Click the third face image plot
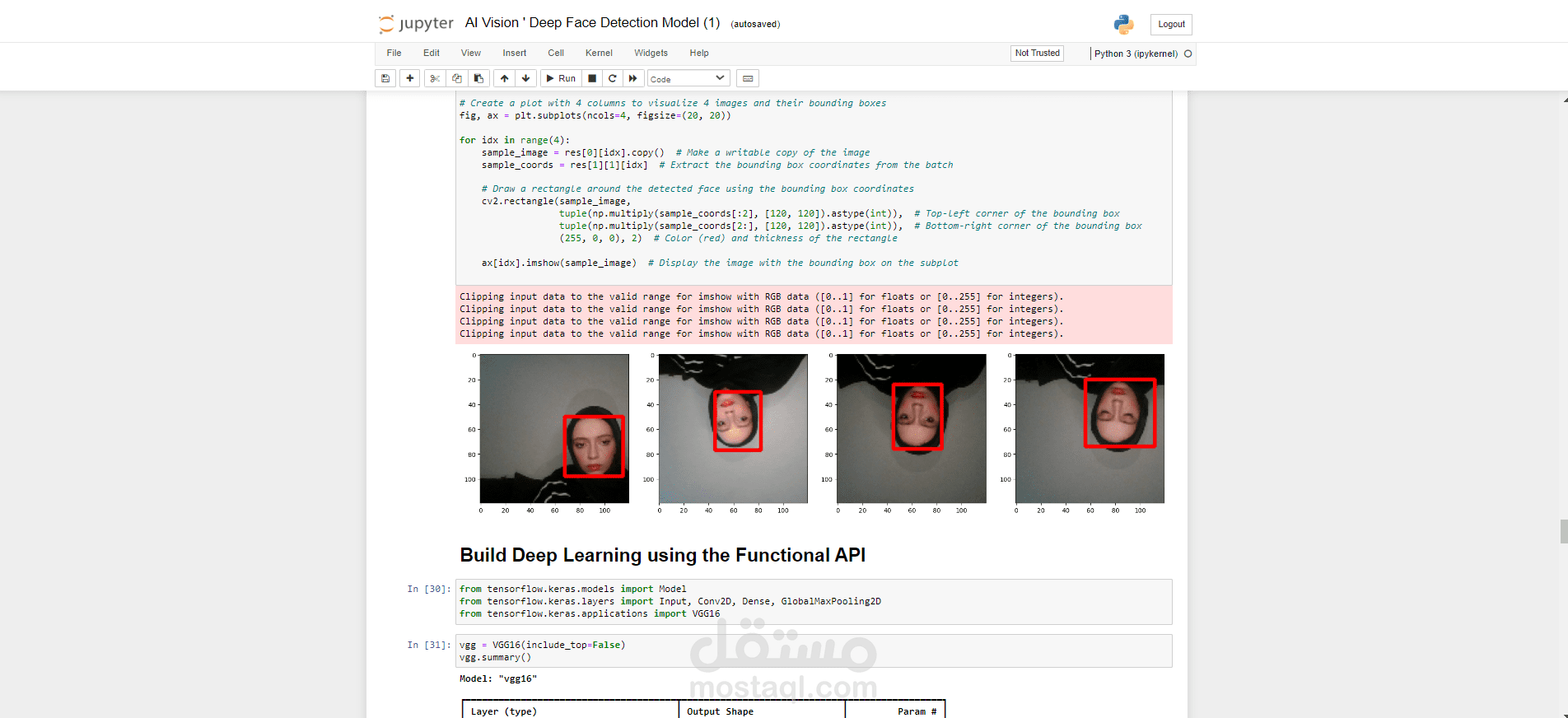Screen dimensions: 1568x718 912,428
